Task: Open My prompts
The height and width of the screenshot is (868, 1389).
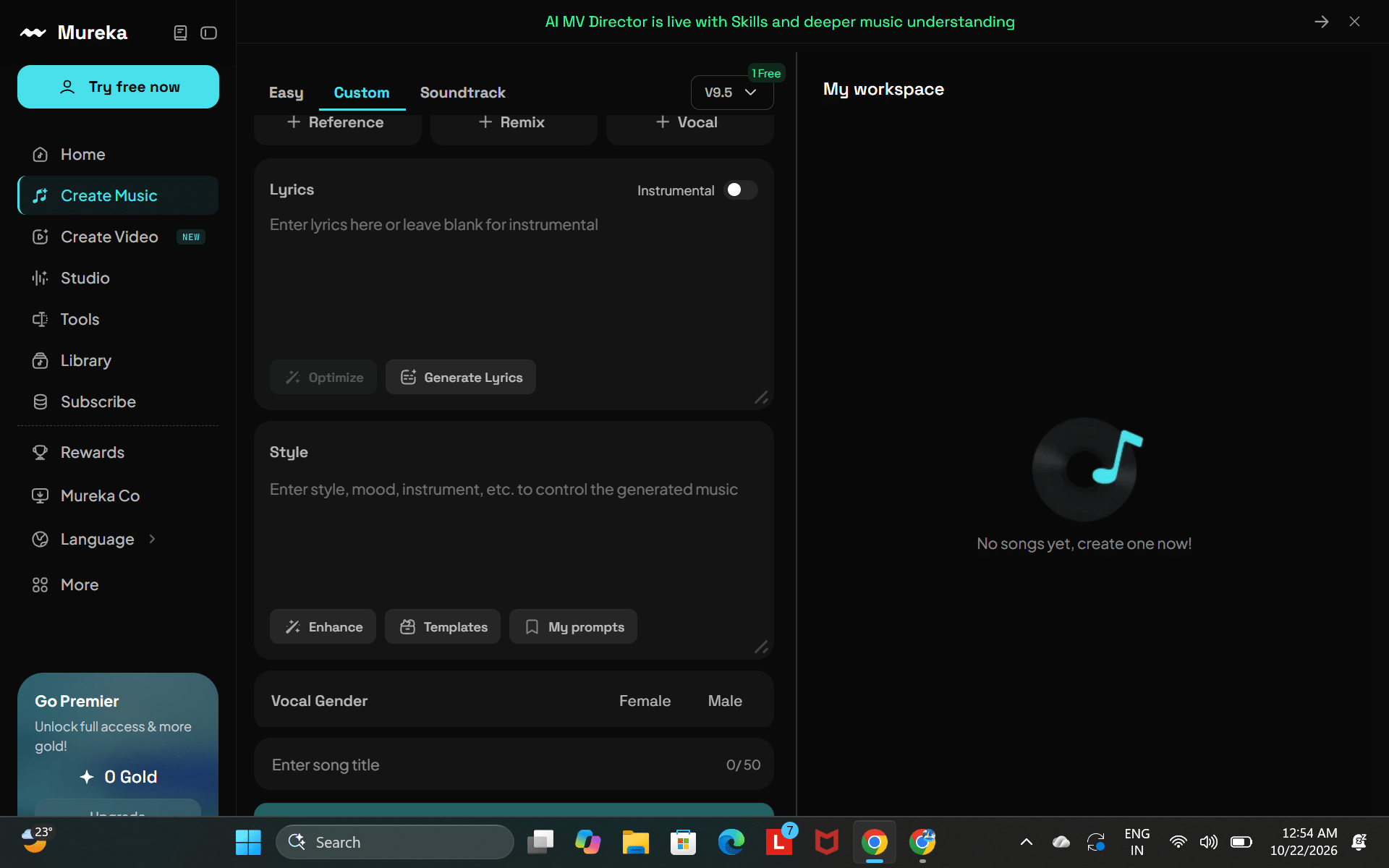Action: 573,626
